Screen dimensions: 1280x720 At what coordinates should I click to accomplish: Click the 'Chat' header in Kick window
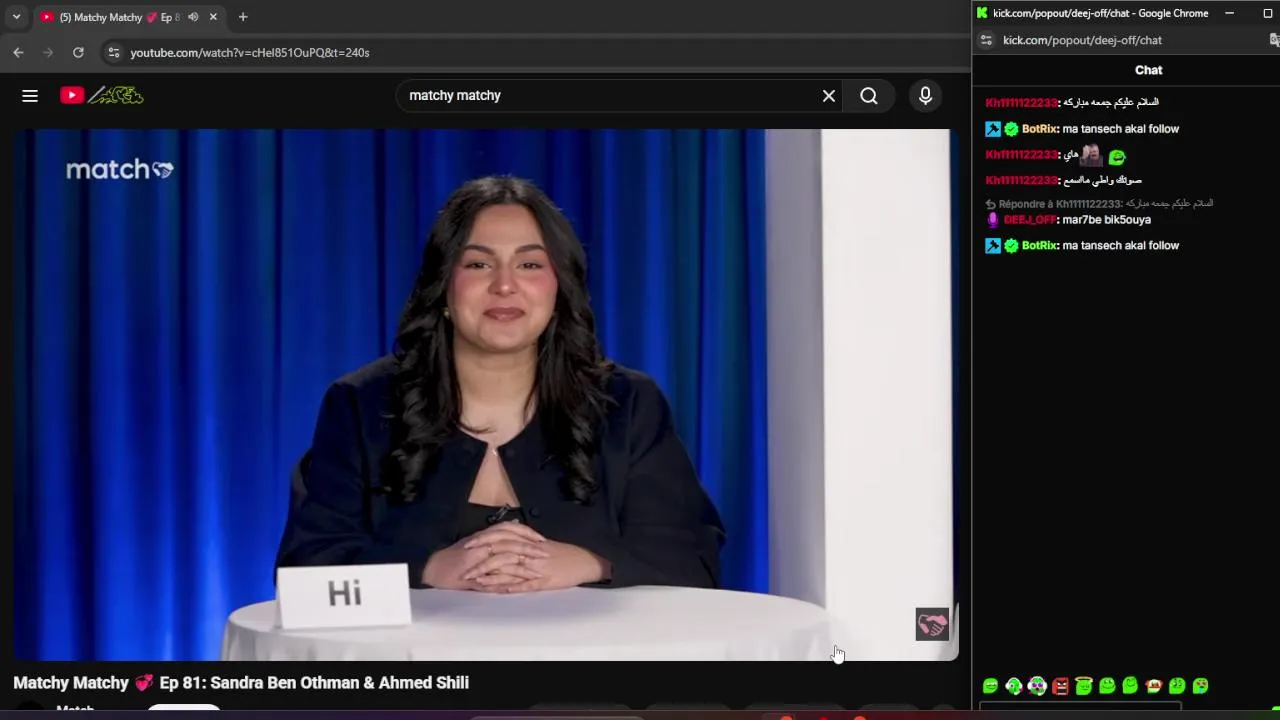[1148, 70]
